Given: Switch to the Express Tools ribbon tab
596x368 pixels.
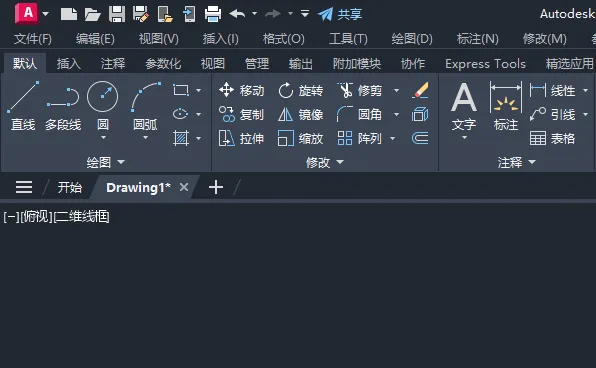Looking at the screenshot, I should (x=485, y=63).
